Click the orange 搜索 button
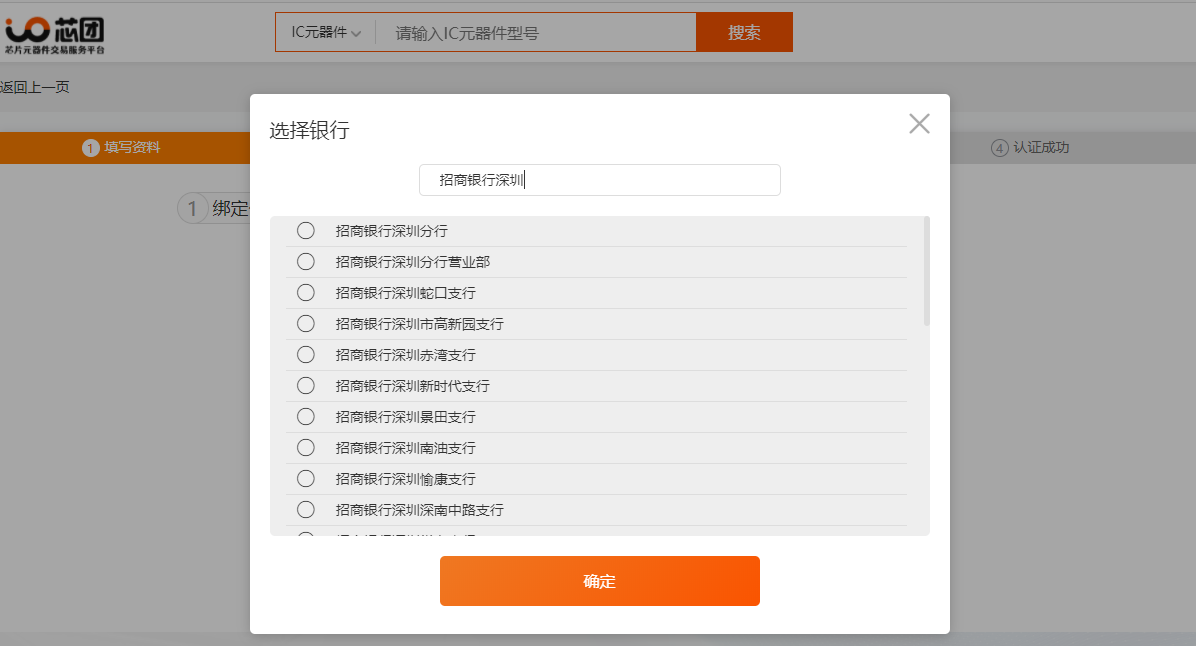The image size is (1196, 646). [744, 32]
